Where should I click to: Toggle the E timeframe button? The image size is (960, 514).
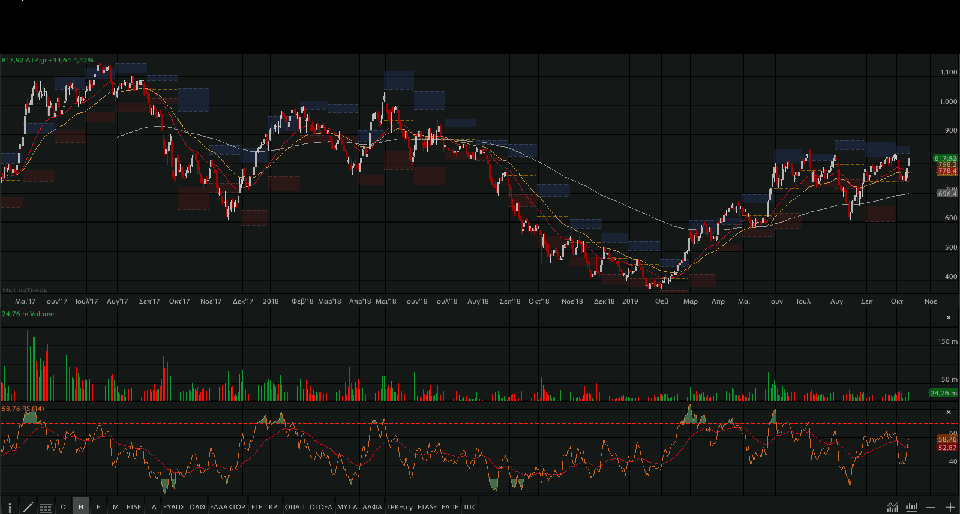97,507
